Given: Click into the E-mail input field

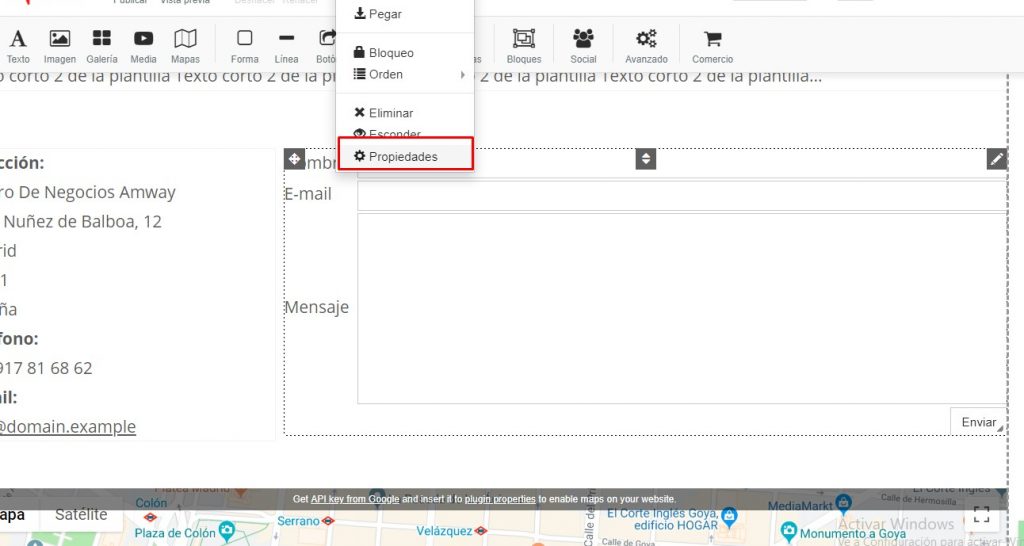Looking at the screenshot, I should (x=680, y=195).
